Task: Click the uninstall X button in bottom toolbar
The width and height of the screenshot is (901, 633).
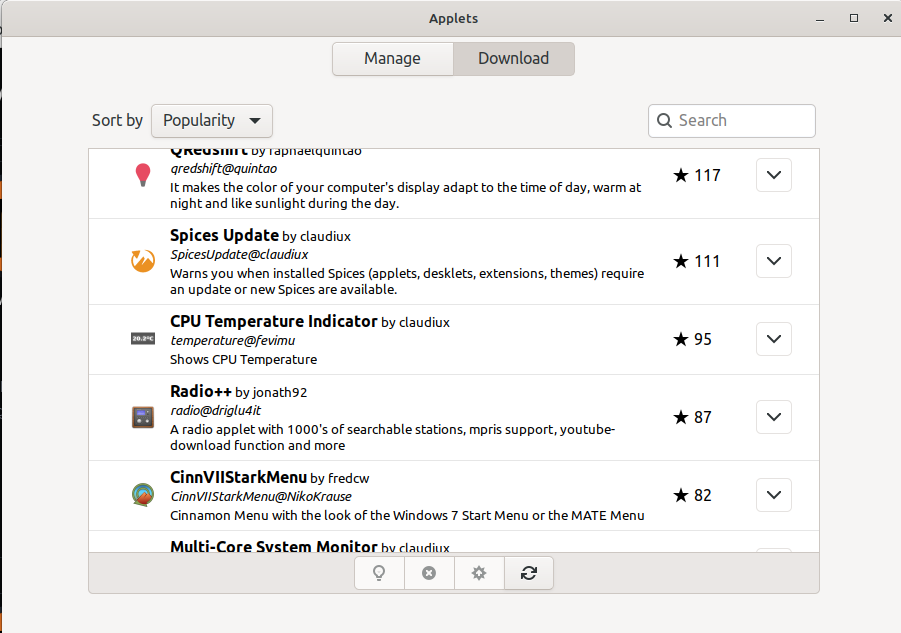Action: pyautogui.click(x=429, y=573)
